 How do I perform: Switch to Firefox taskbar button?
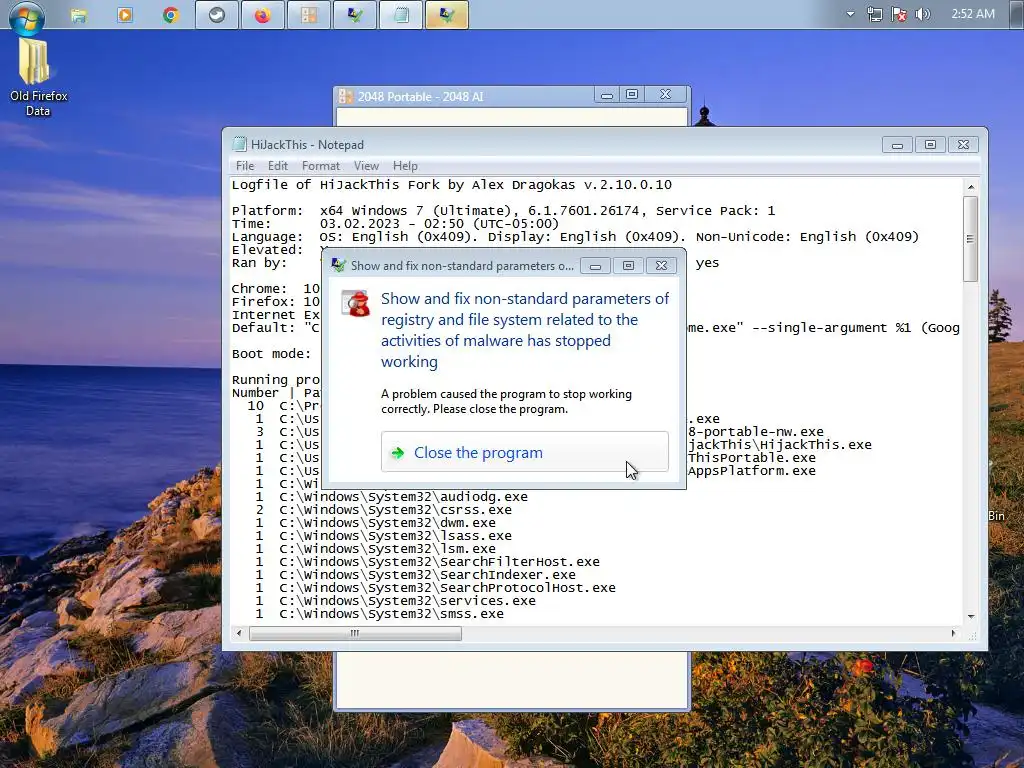(263, 15)
